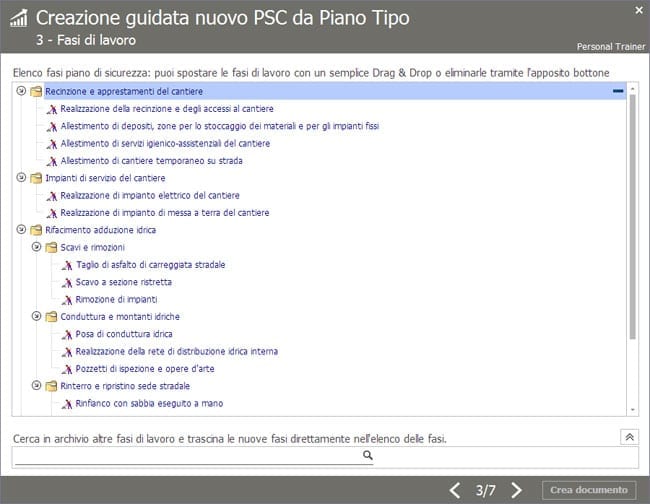Click the folder icon of Conduttura e montanti idriche
The width and height of the screenshot is (650, 504).
coord(51,317)
